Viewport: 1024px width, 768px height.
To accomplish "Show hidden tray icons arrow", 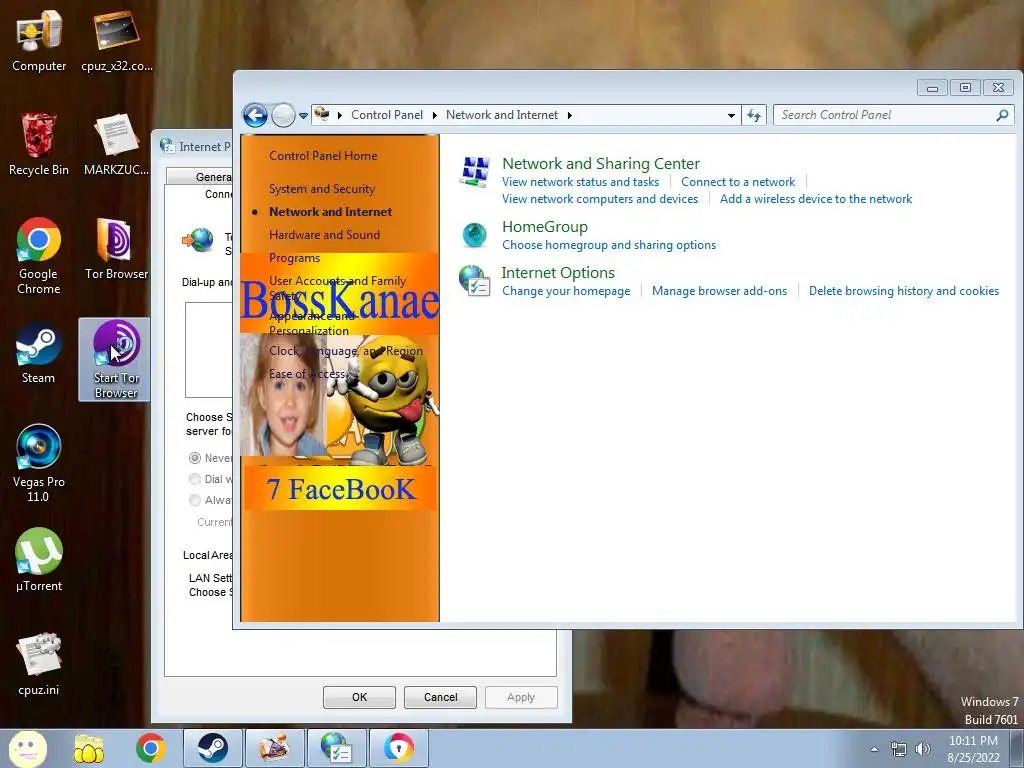I will click(x=874, y=750).
